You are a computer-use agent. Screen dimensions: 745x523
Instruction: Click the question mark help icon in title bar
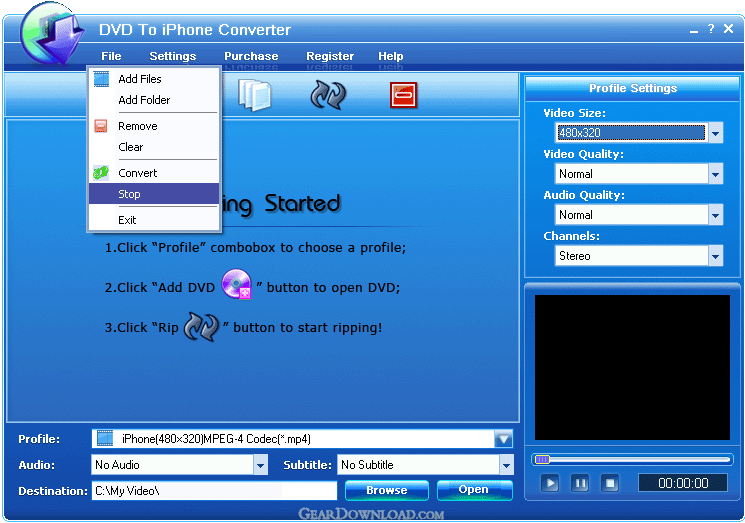point(711,29)
